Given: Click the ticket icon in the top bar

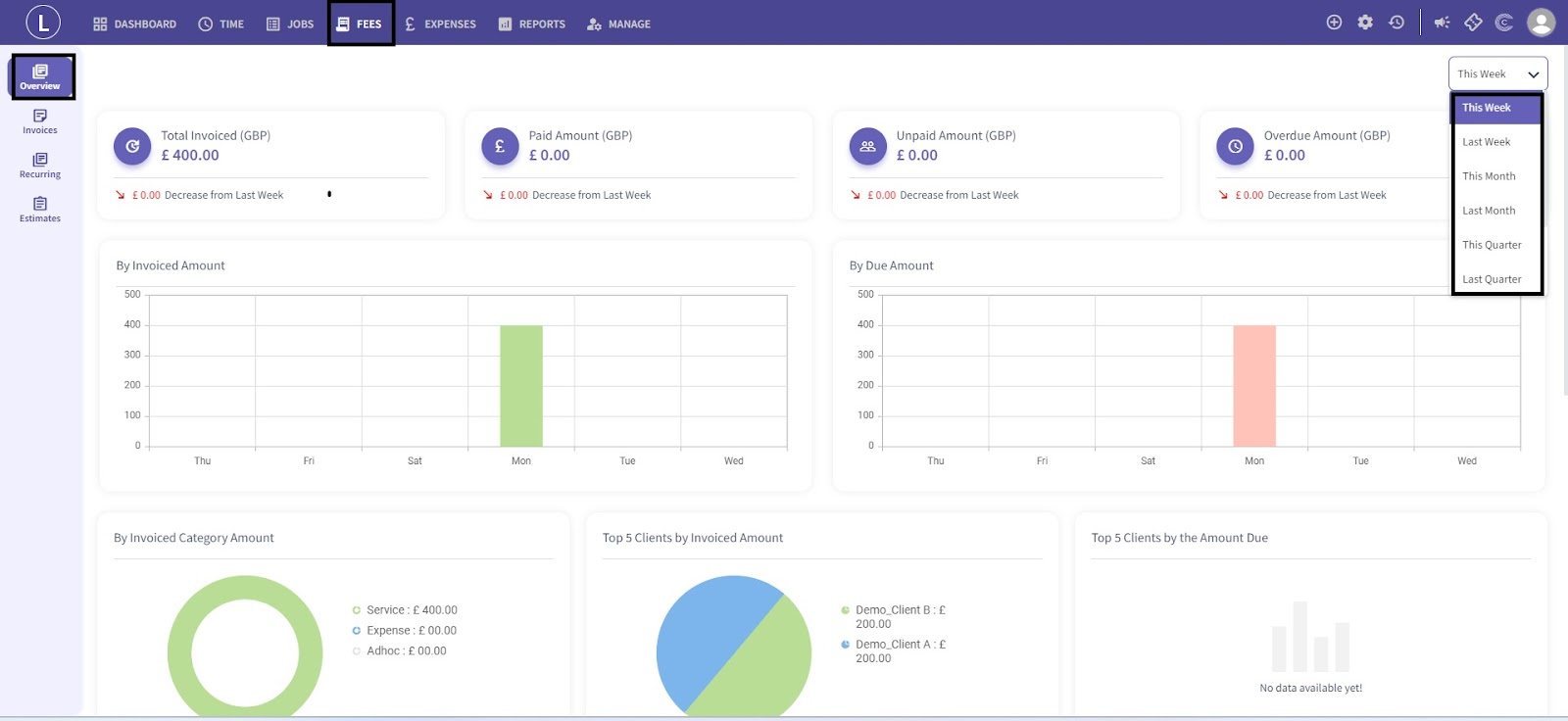Looking at the screenshot, I should (x=1473, y=23).
